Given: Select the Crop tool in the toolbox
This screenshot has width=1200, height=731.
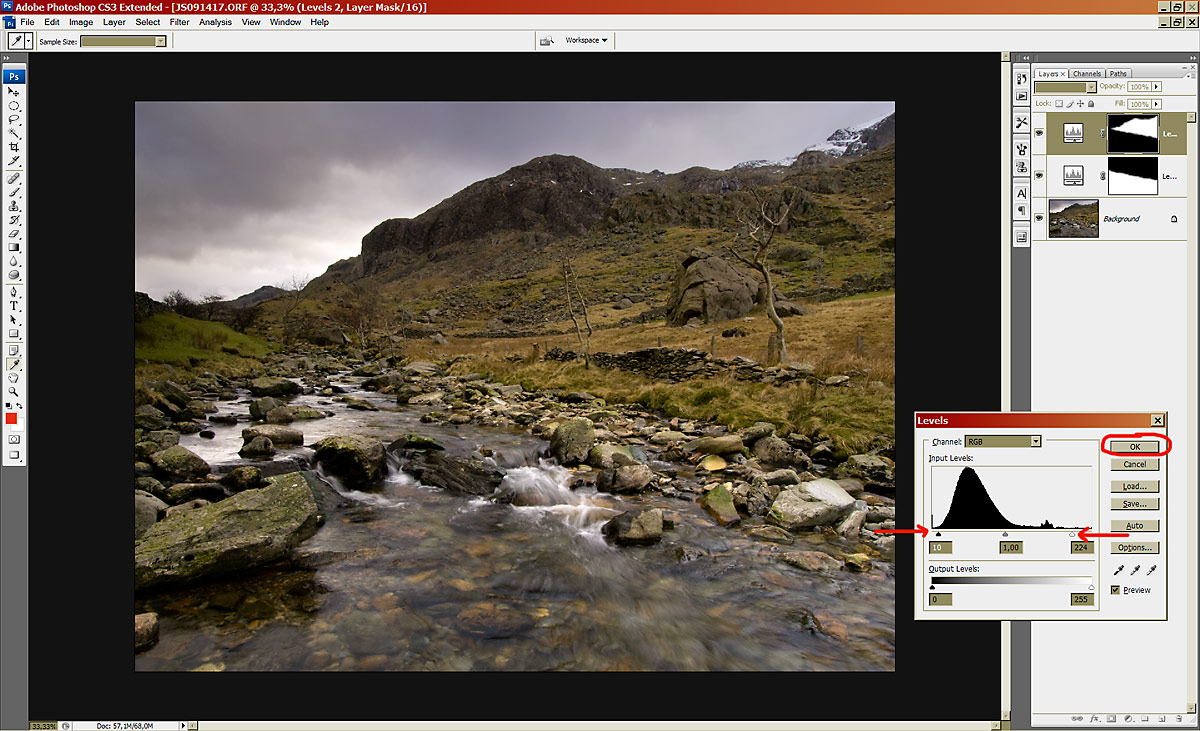Looking at the screenshot, I should (14, 147).
